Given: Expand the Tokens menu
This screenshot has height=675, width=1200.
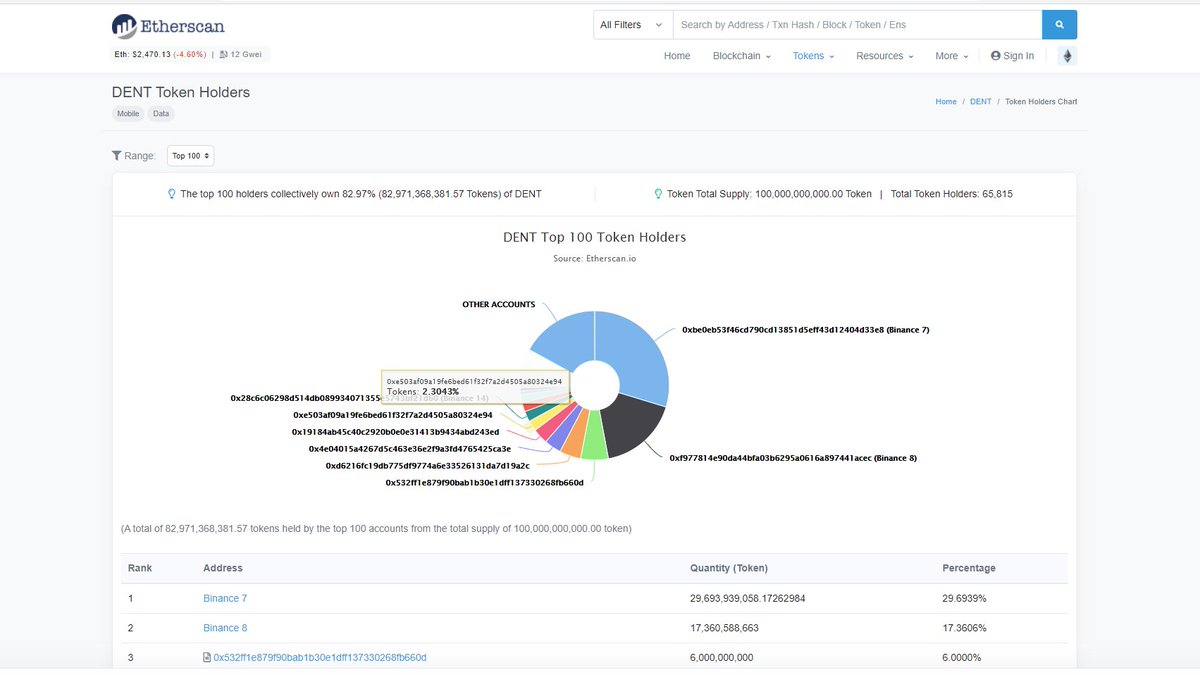Looking at the screenshot, I should click(x=813, y=56).
